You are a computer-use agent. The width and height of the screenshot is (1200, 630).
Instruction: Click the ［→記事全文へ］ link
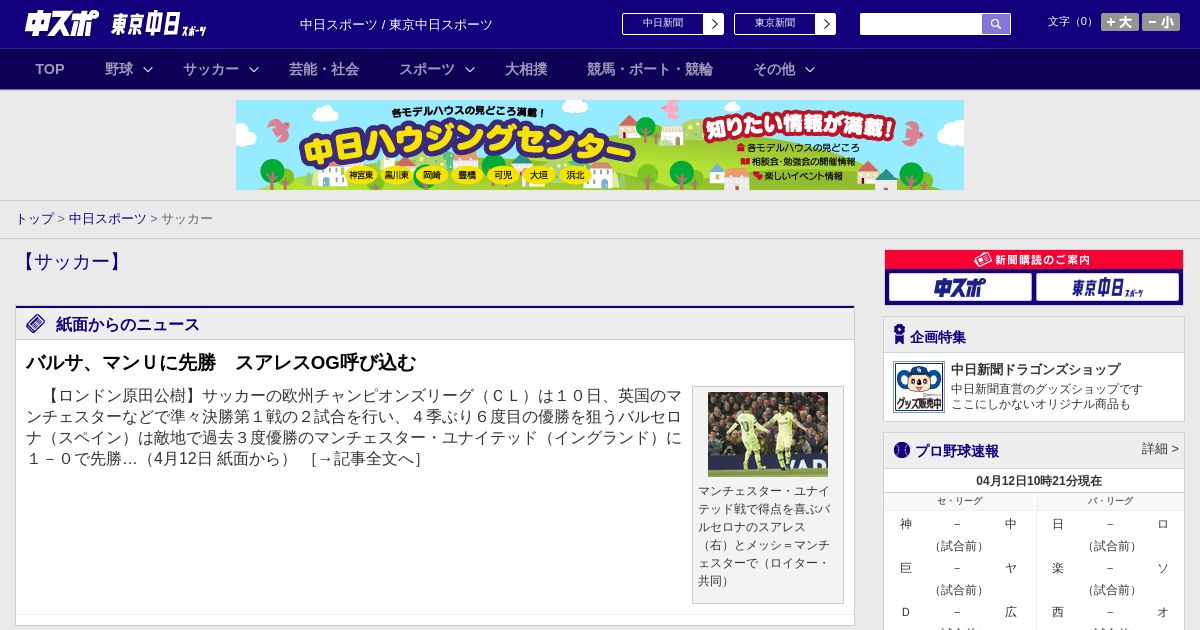366,459
